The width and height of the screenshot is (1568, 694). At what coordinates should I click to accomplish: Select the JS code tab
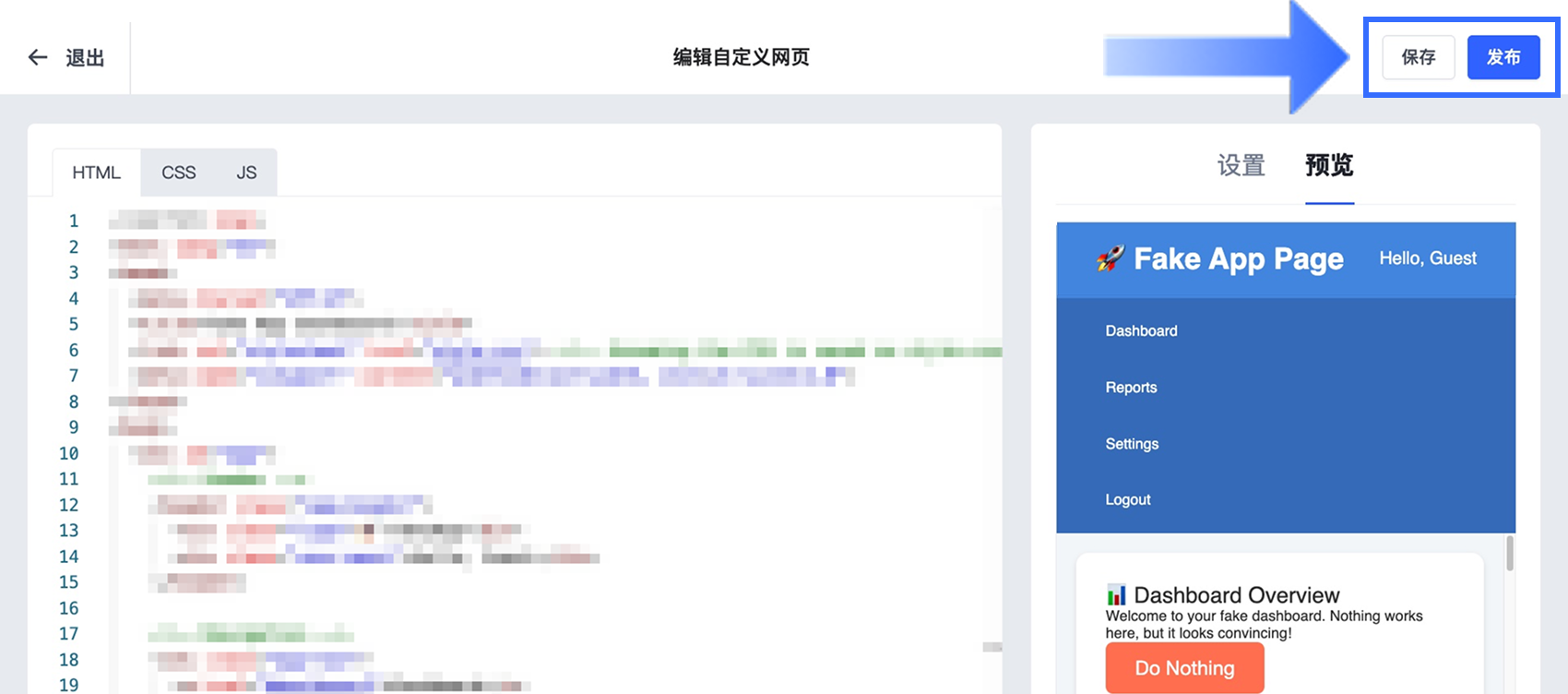click(246, 173)
